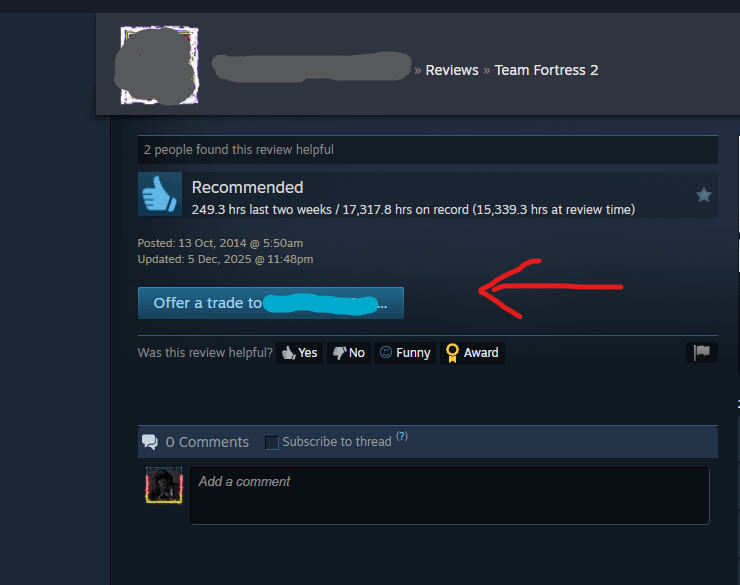Viewport: 740px width, 585px height.
Task: Click the blue thumbs-up Recommended icon
Action: (160, 194)
